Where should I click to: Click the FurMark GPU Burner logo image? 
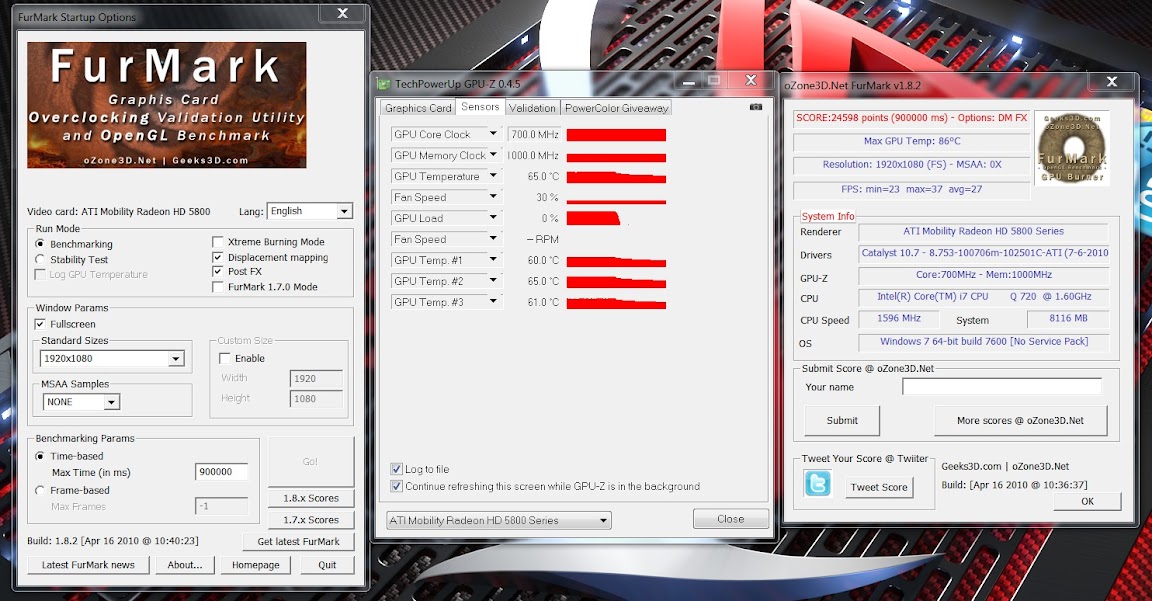[1072, 148]
